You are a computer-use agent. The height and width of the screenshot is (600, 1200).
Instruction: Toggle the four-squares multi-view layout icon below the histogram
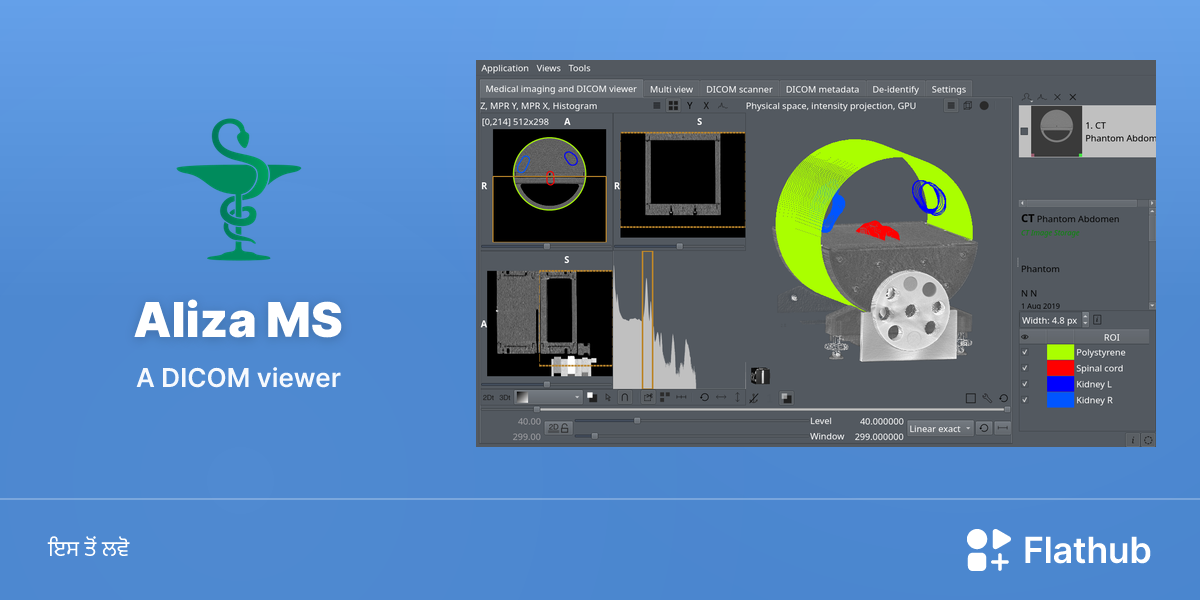664,397
